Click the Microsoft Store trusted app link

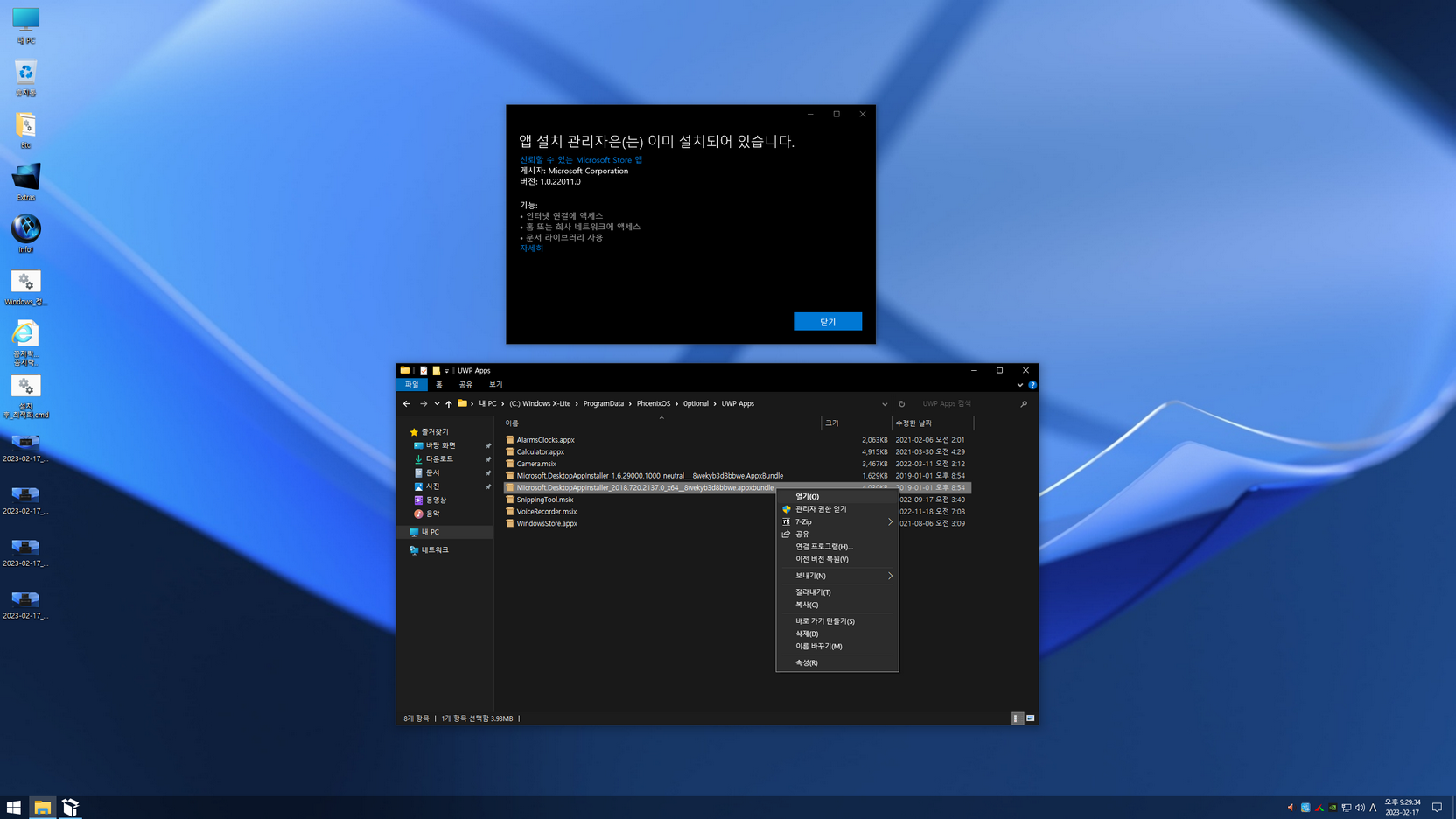tap(581, 160)
